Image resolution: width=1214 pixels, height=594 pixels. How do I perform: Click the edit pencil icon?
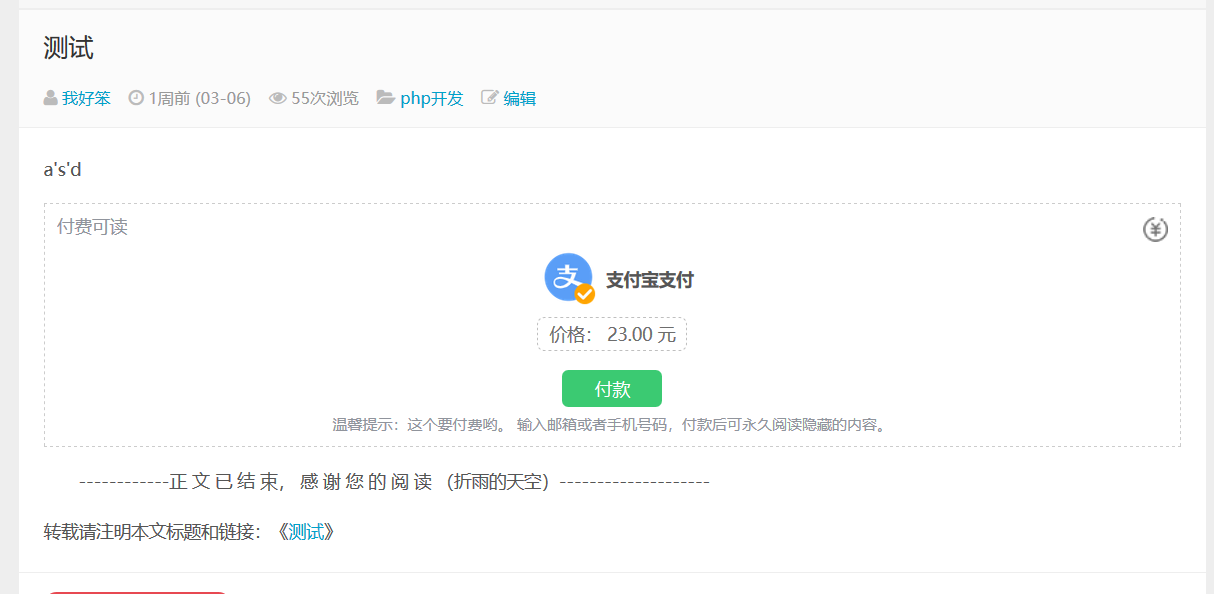tap(490, 98)
